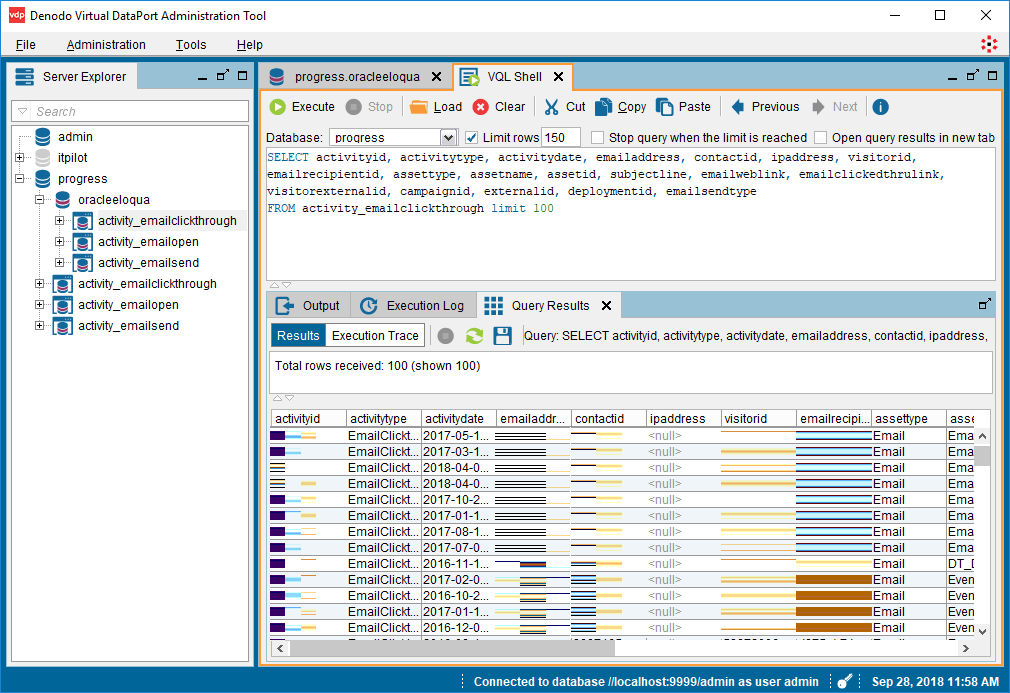Viewport: 1010px width, 693px height.
Task: Uncheck the Limit rows checkbox
Action: click(473, 138)
